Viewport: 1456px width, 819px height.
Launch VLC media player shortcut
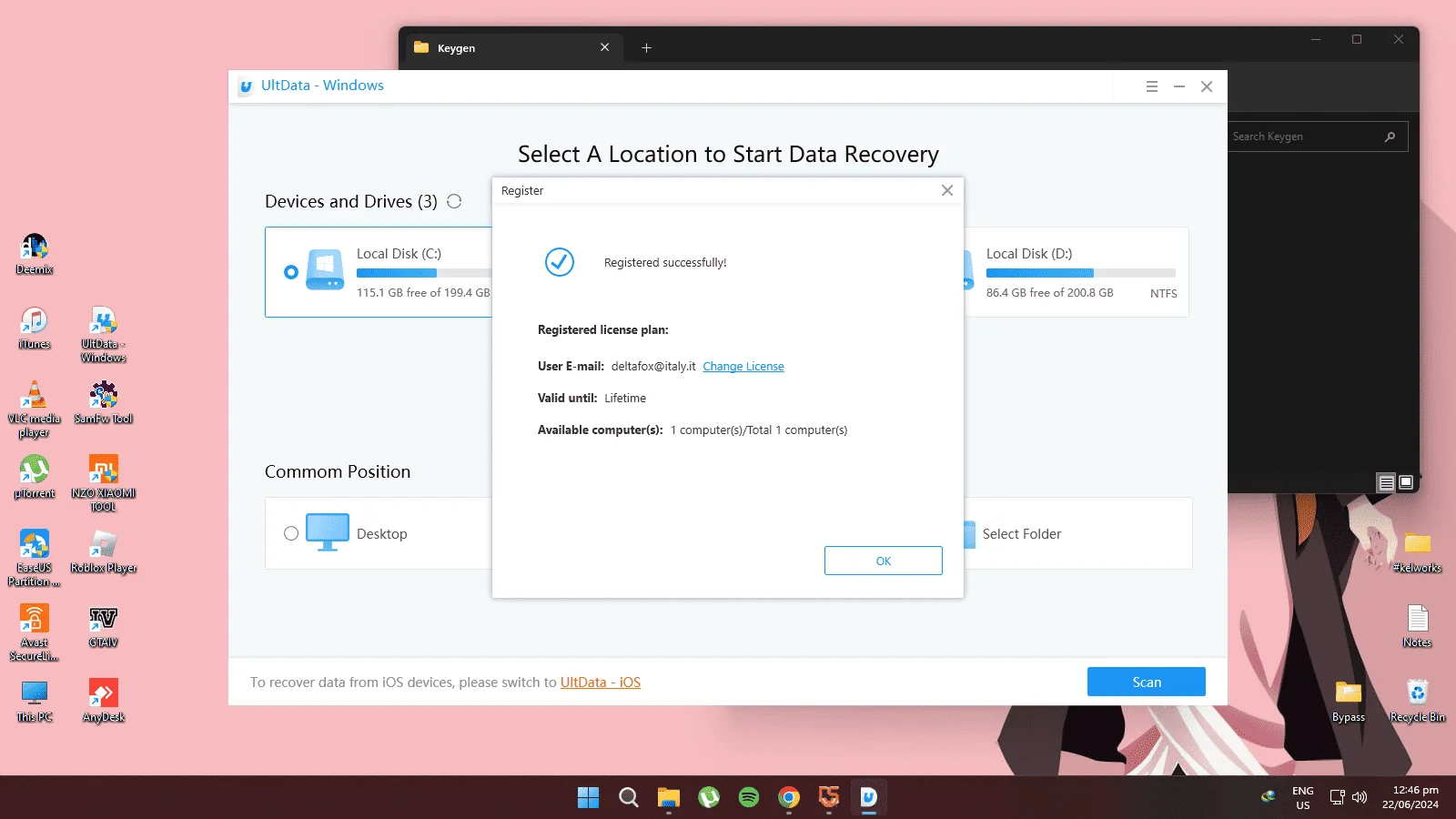point(35,409)
